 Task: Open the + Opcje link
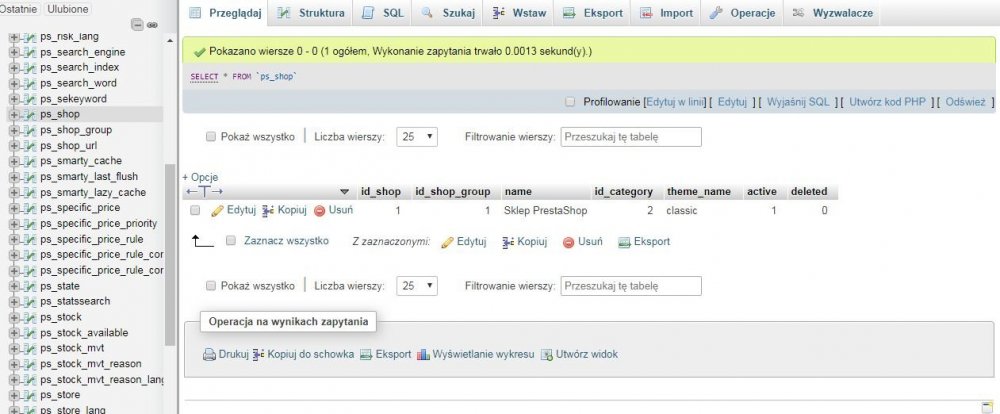[x=200, y=177]
